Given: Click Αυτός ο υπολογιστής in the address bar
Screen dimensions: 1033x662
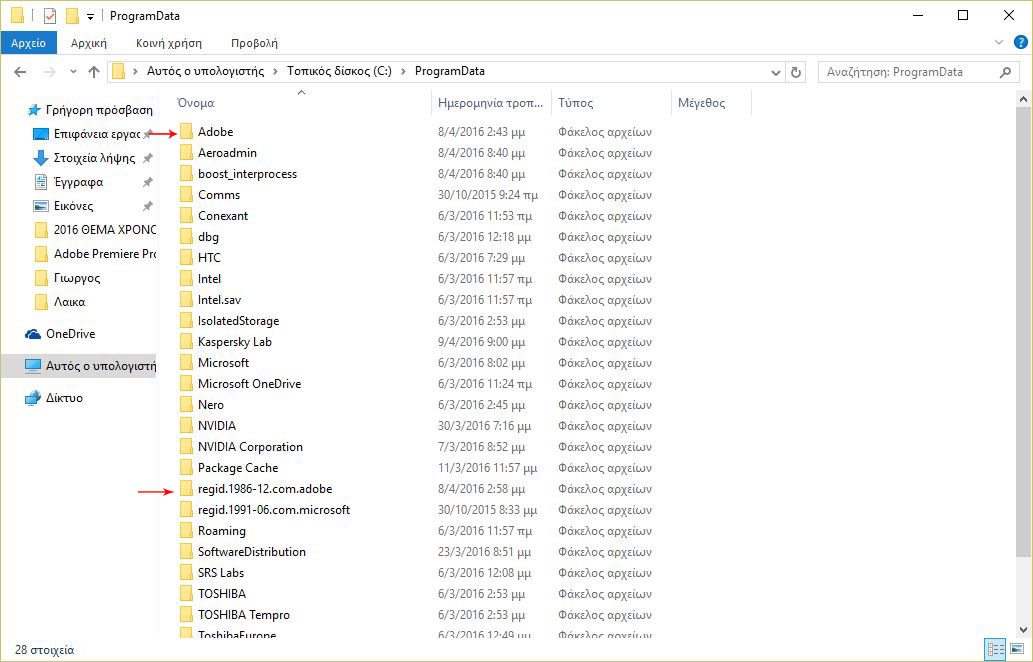Looking at the screenshot, I should pos(205,71).
